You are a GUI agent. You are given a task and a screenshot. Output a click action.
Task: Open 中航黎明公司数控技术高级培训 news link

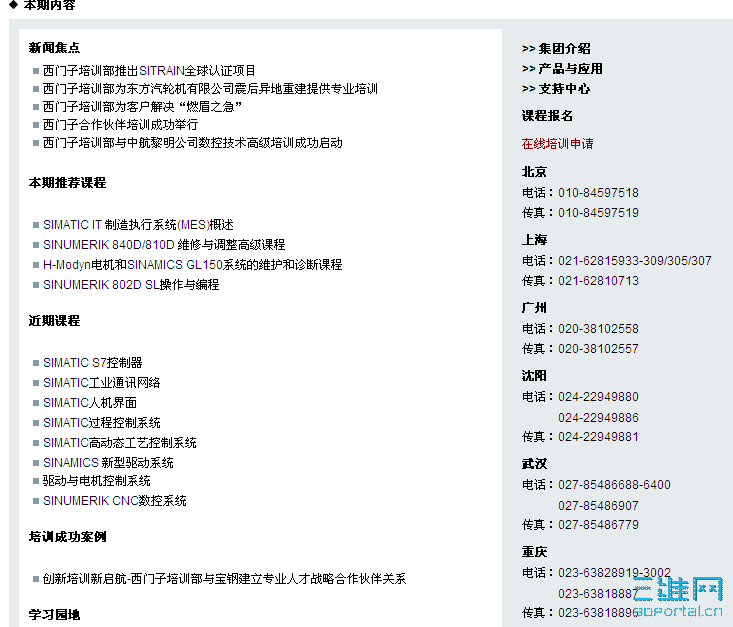[x=193, y=143]
